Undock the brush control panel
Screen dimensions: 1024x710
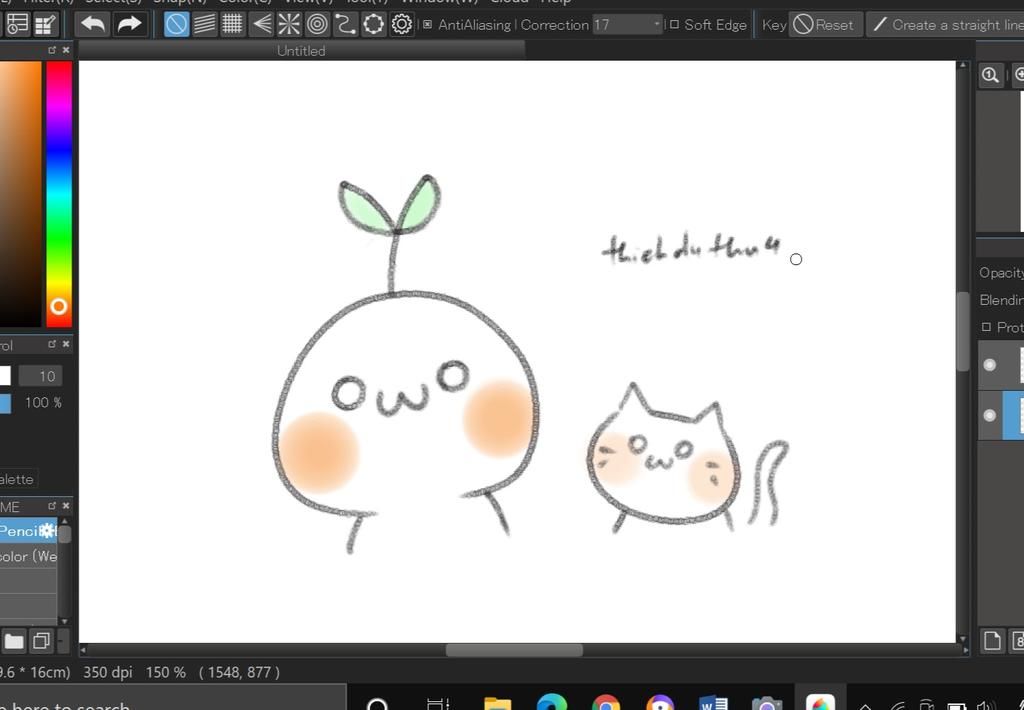(52, 344)
